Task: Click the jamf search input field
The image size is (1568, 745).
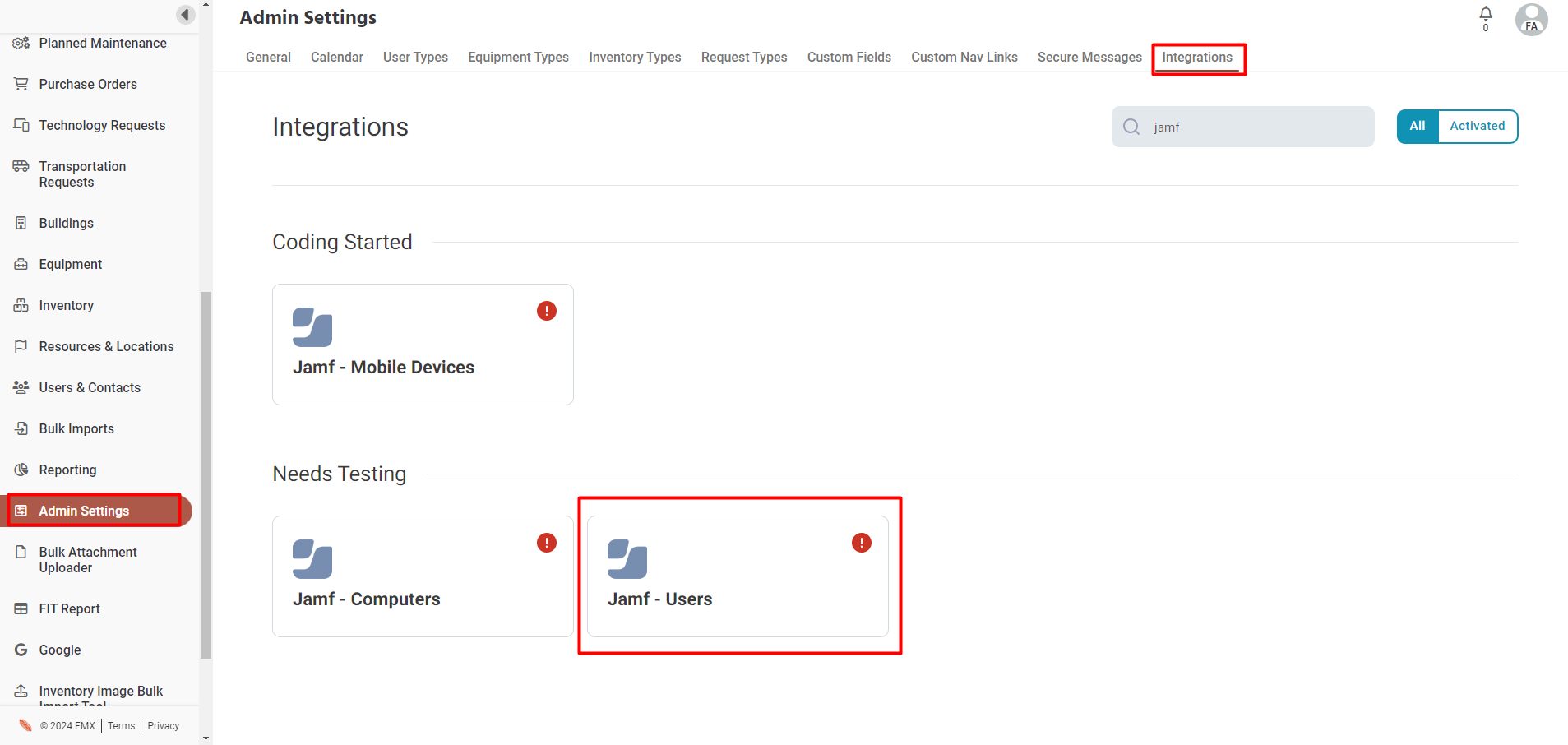Action: coord(1243,127)
